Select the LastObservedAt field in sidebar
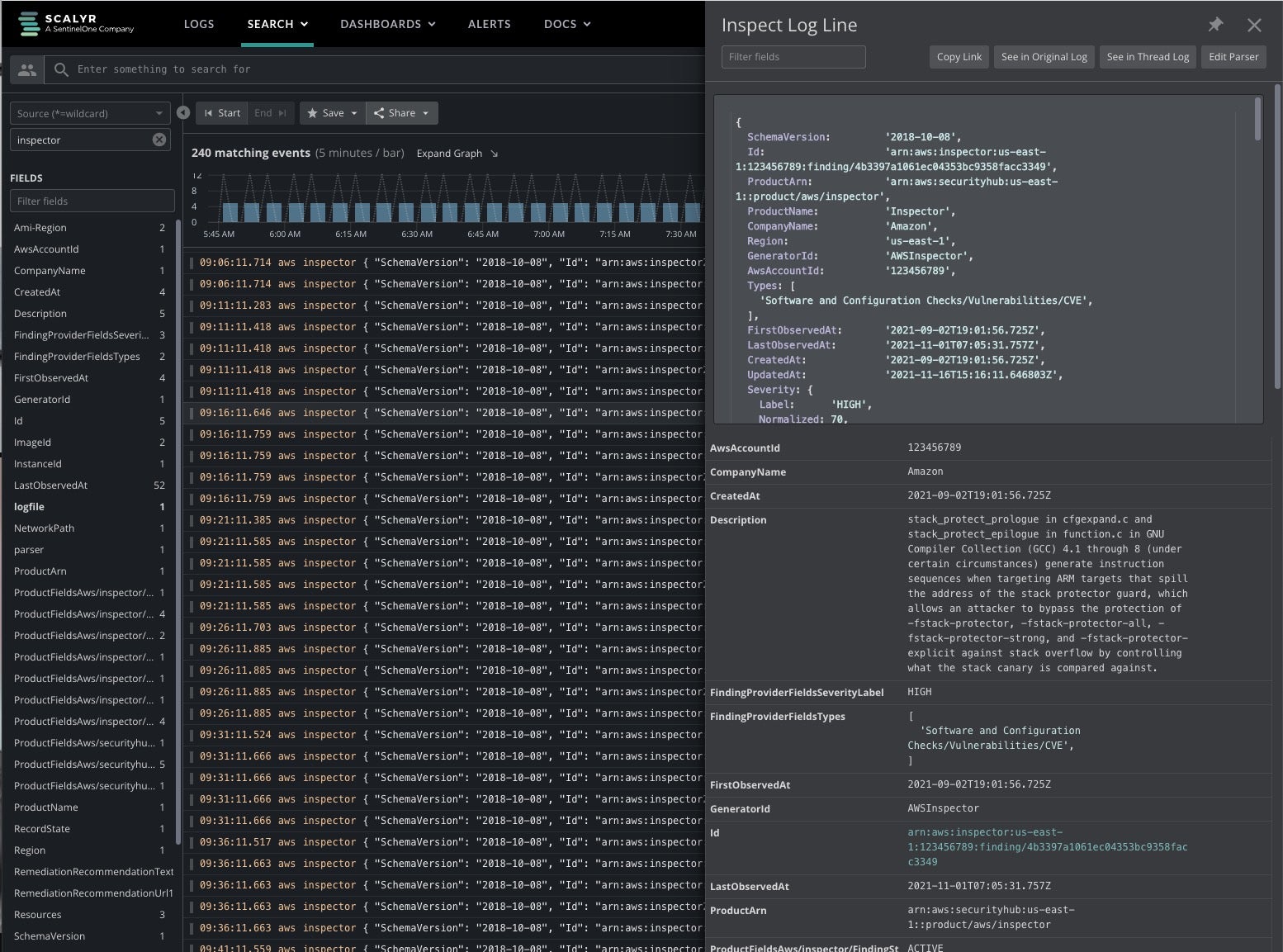 point(50,485)
